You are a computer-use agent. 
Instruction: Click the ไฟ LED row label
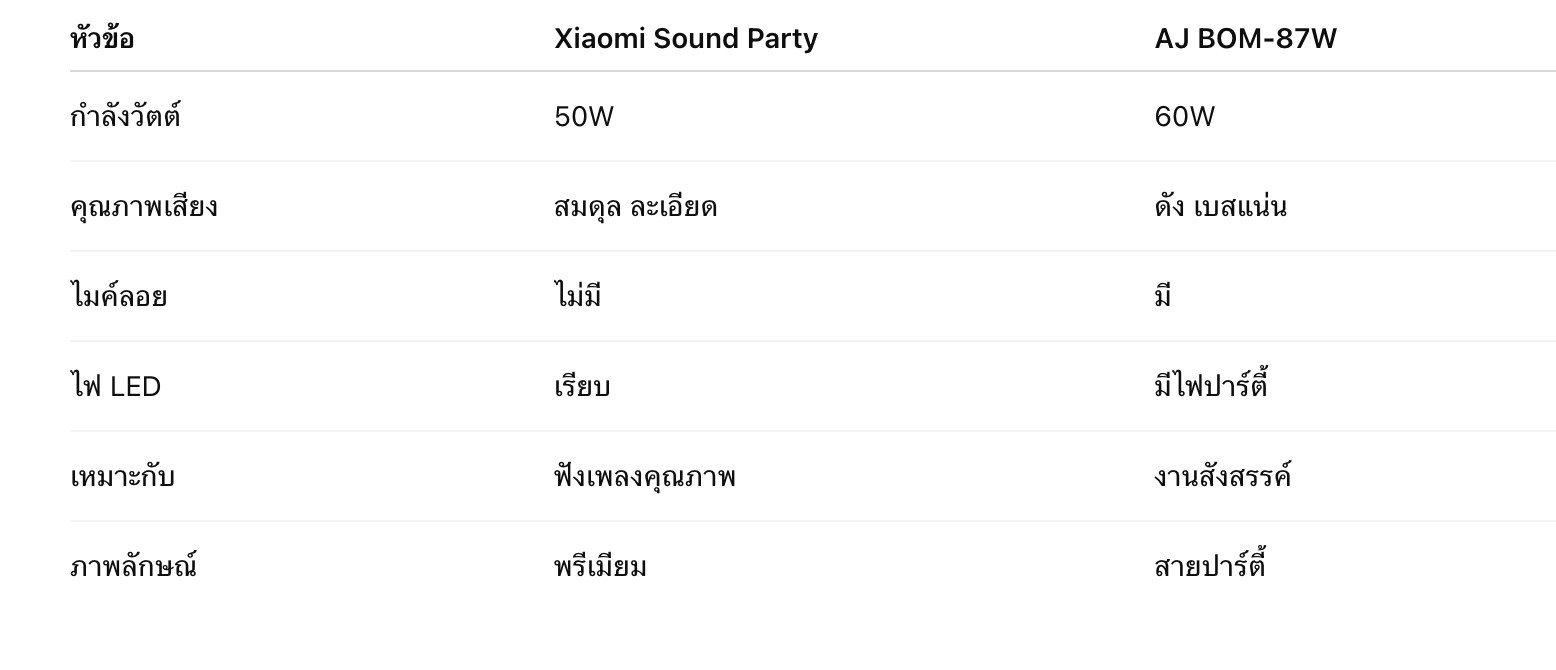[x=116, y=387]
